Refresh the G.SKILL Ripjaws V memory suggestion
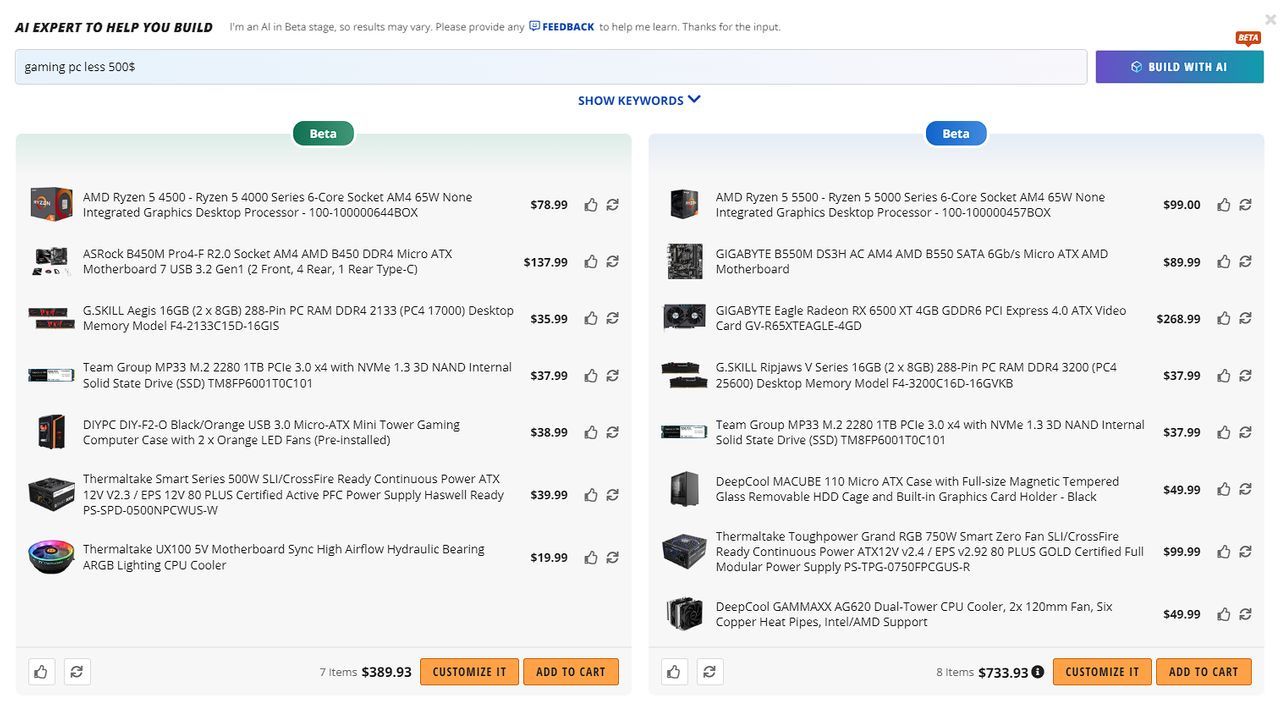The width and height of the screenshot is (1280, 720). 1245,376
